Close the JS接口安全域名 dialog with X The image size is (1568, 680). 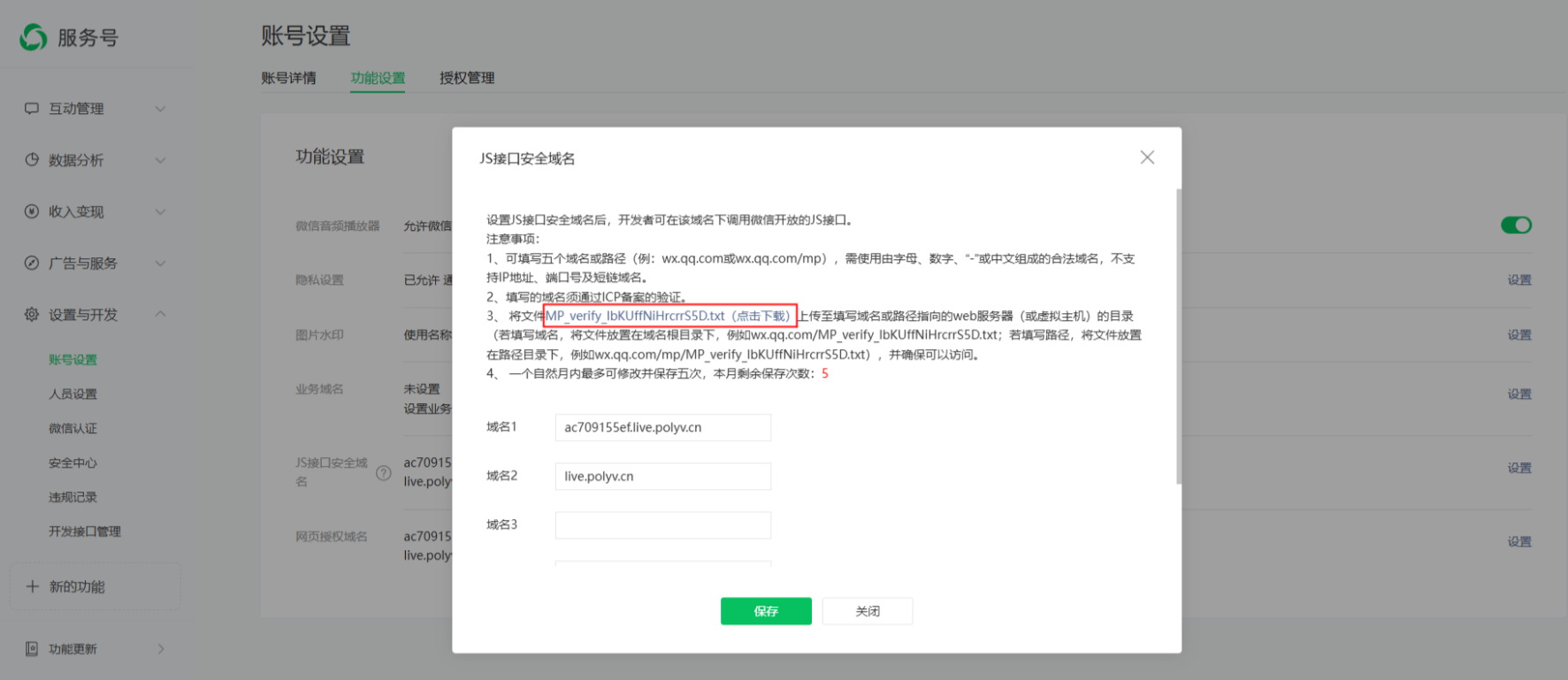(1147, 157)
